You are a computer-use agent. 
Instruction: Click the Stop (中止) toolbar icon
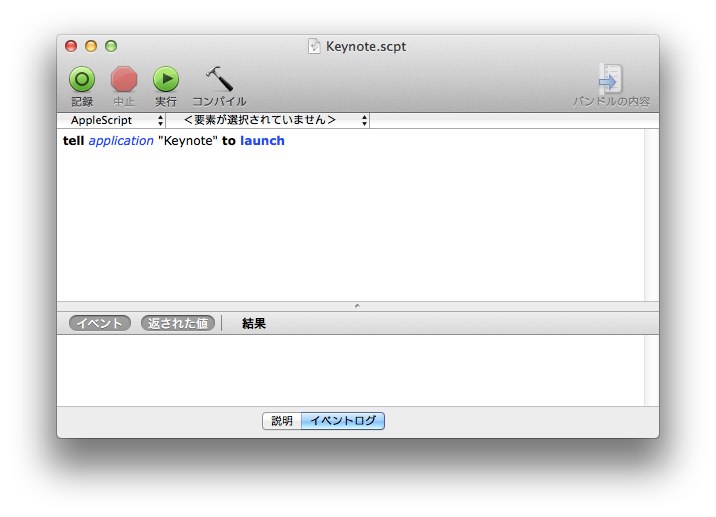click(x=124, y=79)
